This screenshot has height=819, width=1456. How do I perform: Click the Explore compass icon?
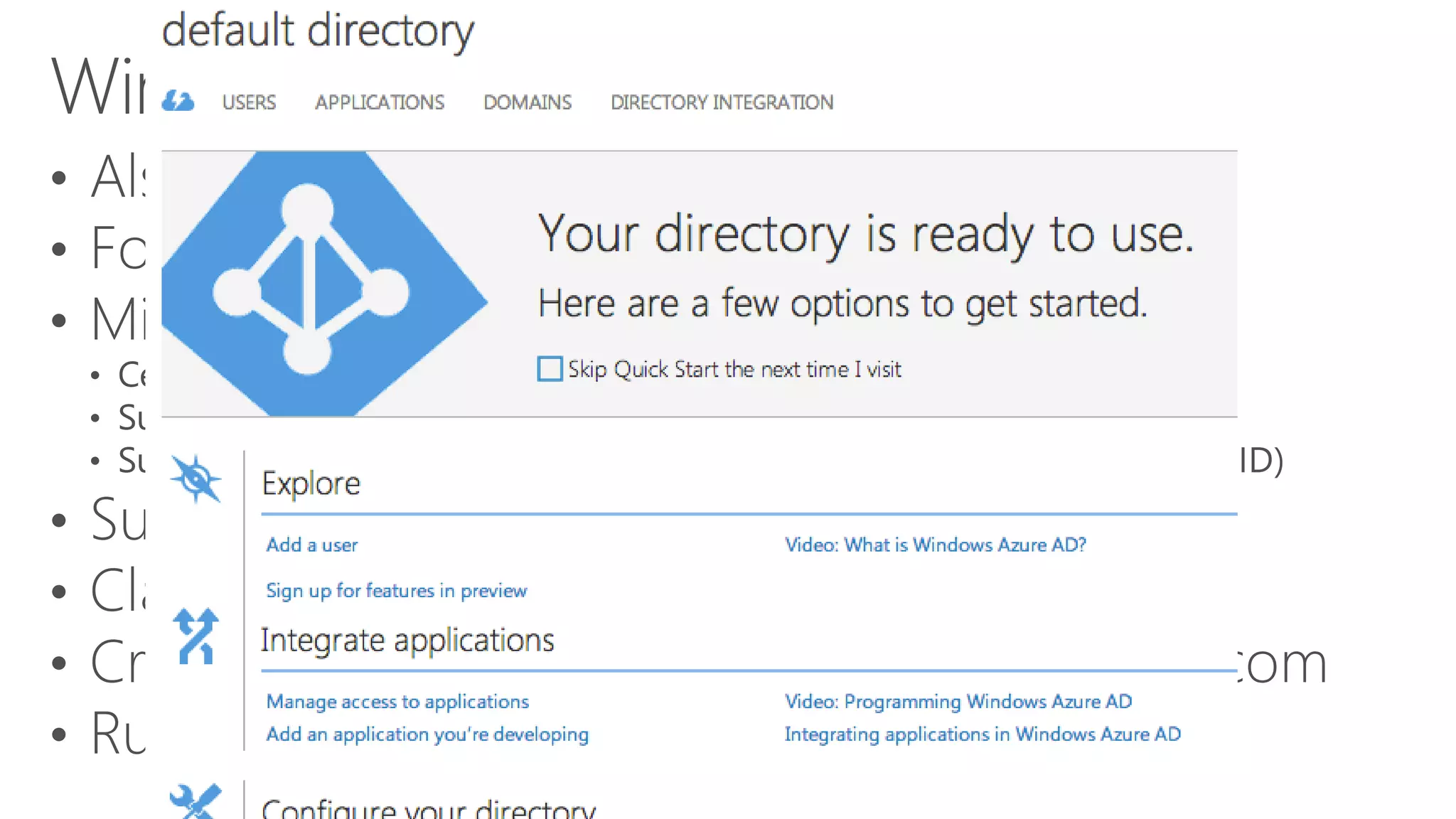196,479
